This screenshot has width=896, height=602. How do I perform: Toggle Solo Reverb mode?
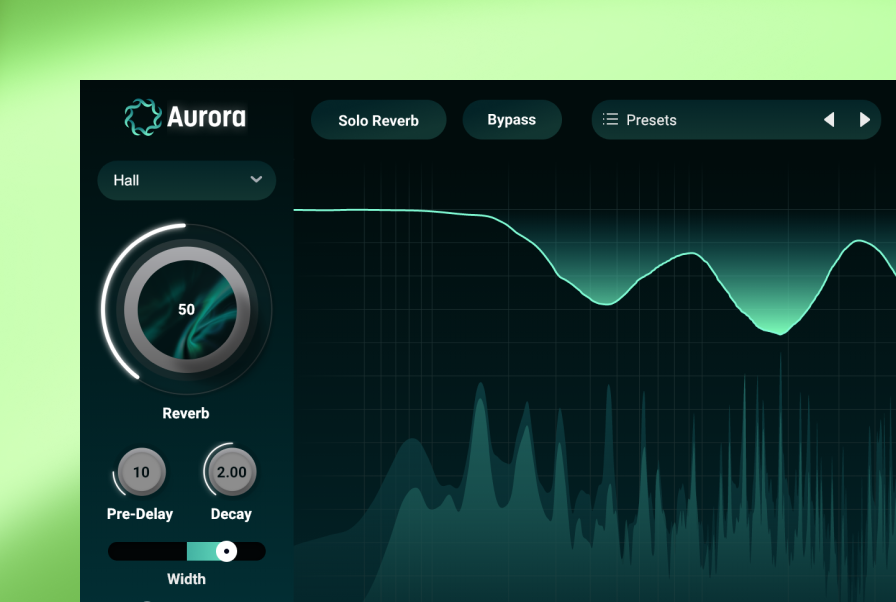(378, 120)
